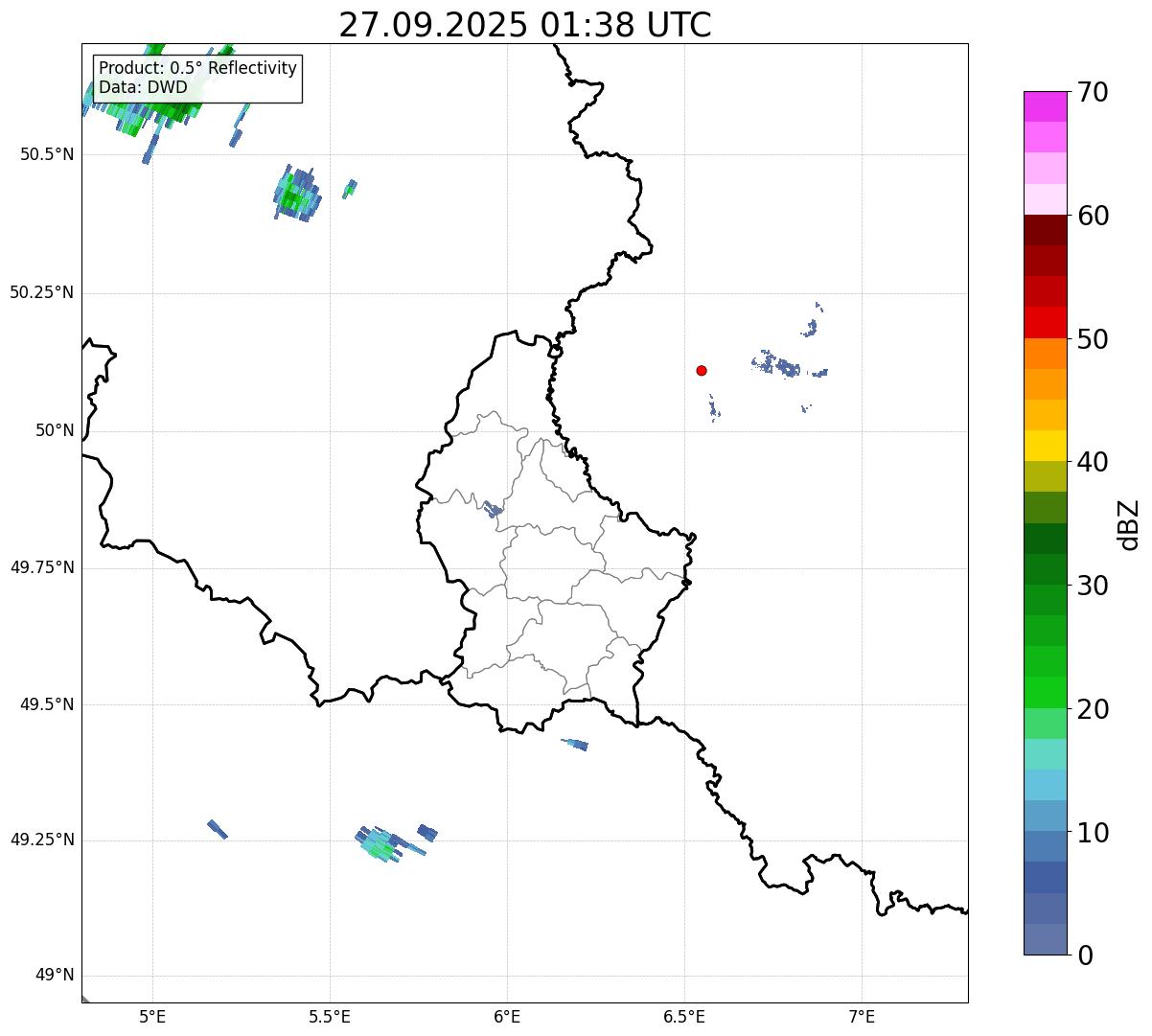Click the green radar echo near 50.4°N 5.4°E

[x=295, y=196]
